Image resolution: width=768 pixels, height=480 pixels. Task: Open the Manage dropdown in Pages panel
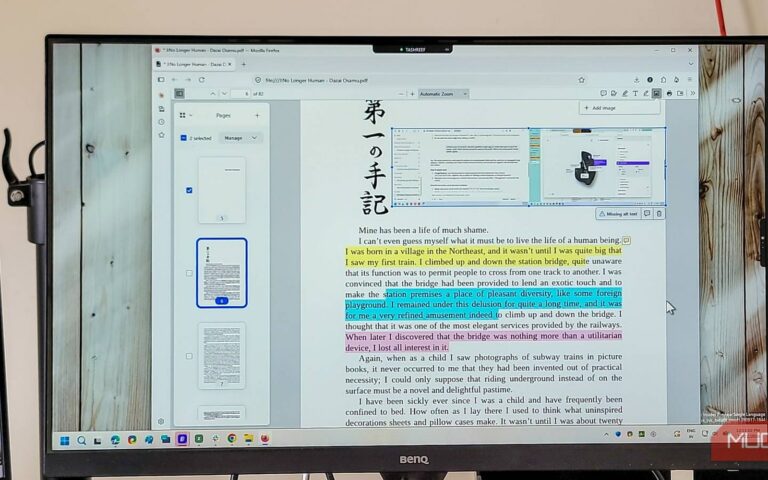pyautogui.click(x=240, y=138)
